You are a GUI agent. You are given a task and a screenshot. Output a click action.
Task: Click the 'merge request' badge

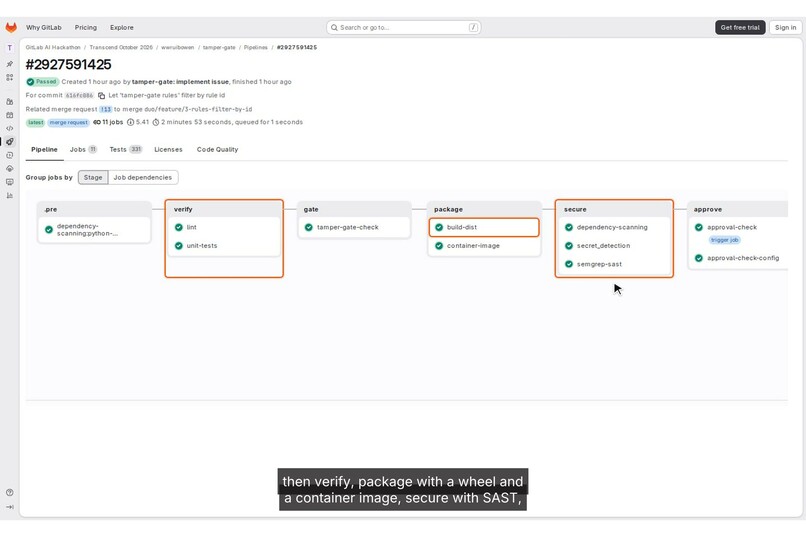[x=69, y=122]
